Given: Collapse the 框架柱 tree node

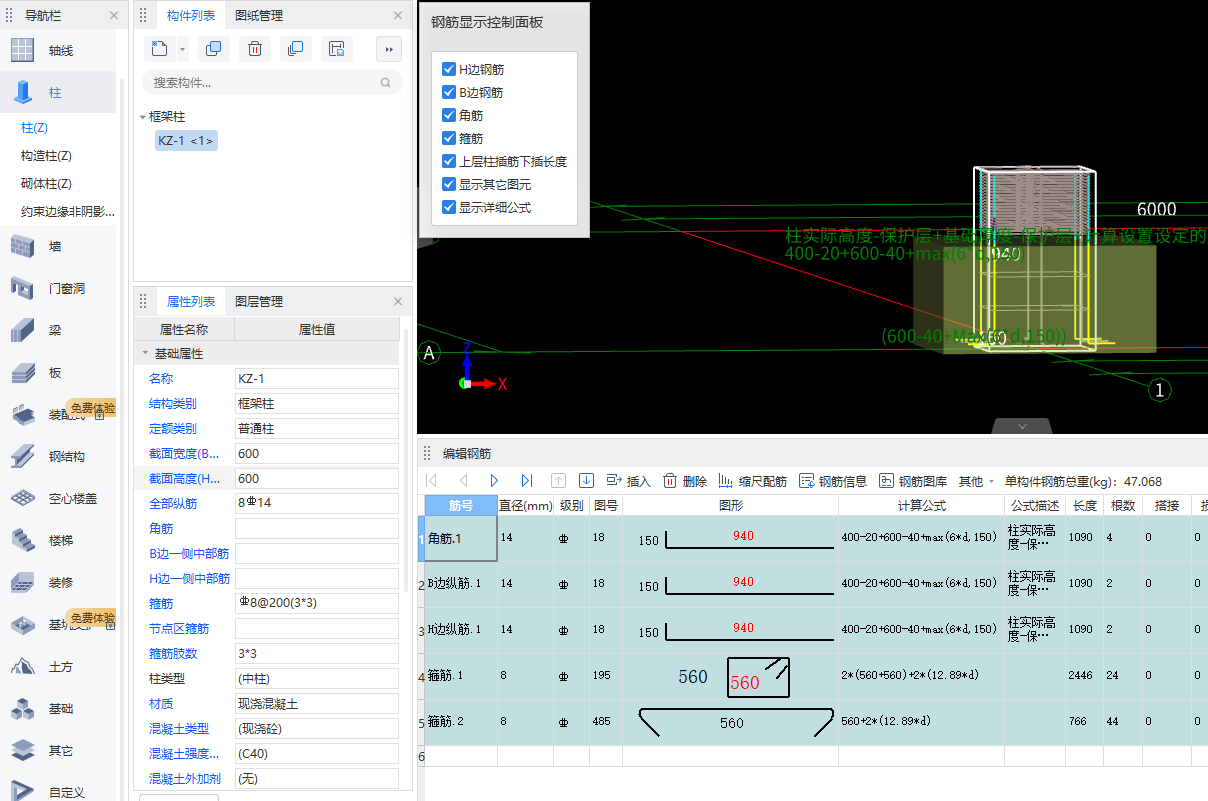Looking at the screenshot, I should point(142,117).
